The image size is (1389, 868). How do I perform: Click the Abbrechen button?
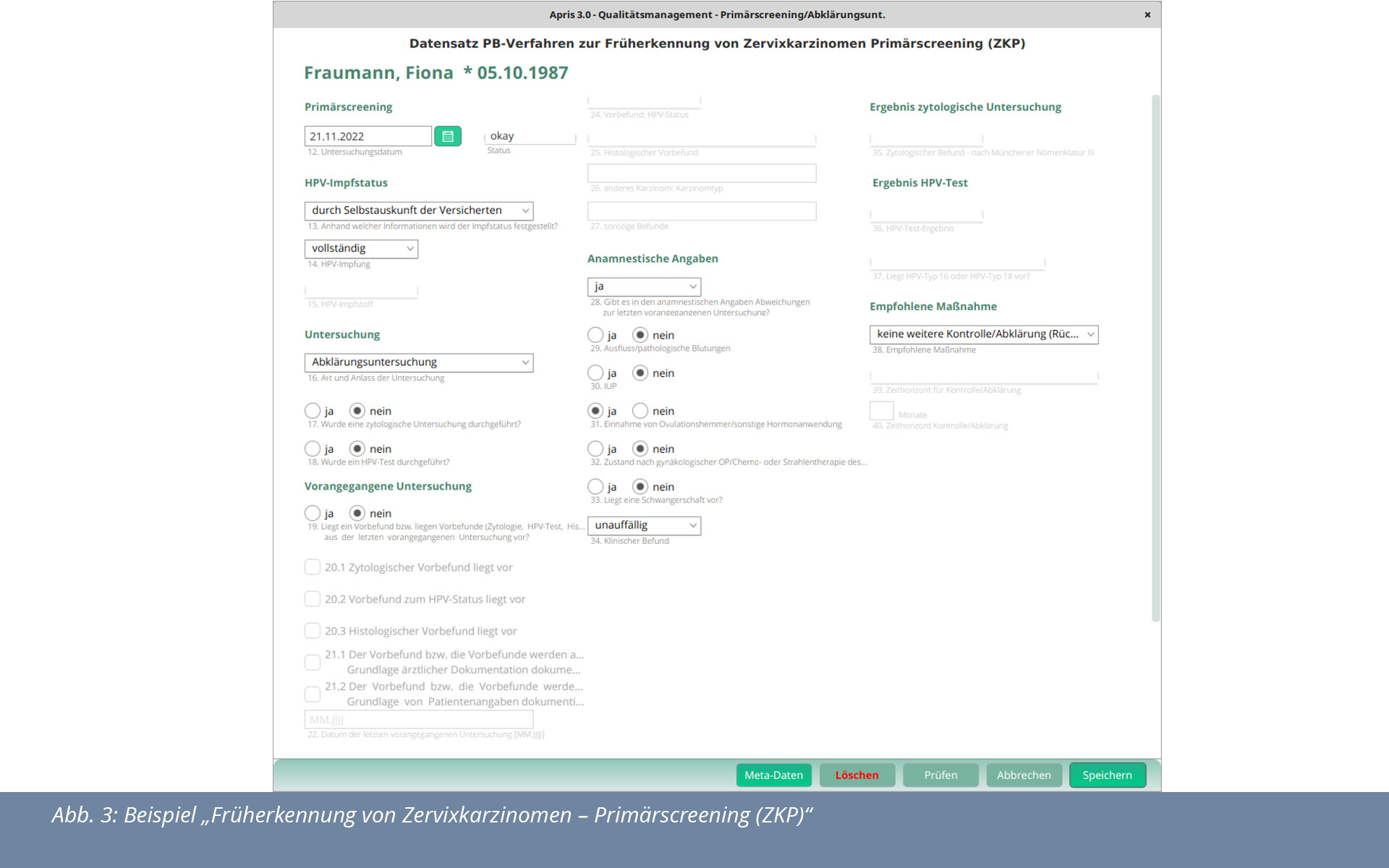coord(1024,775)
